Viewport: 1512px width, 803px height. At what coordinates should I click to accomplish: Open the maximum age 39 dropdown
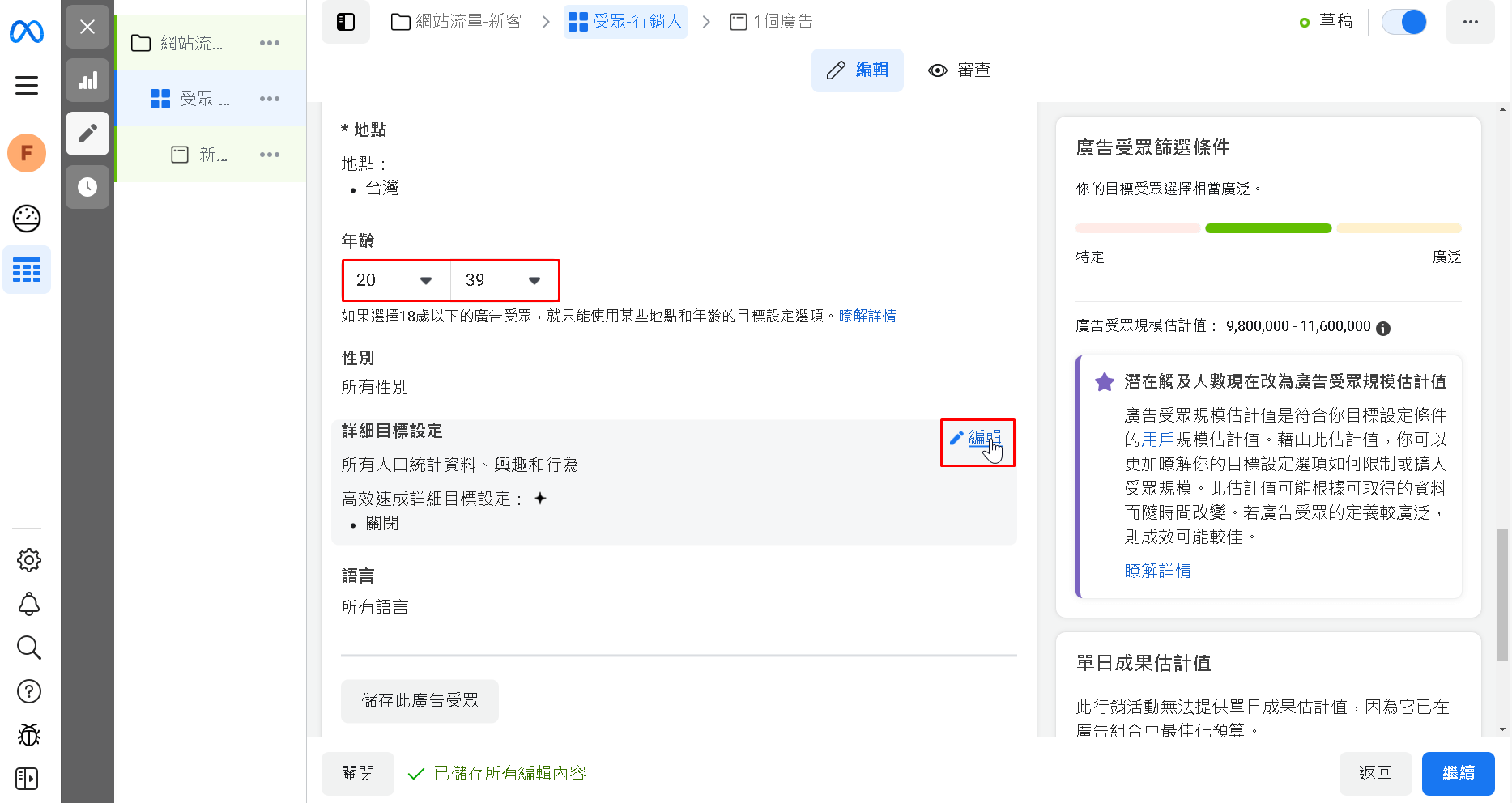coord(505,280)
